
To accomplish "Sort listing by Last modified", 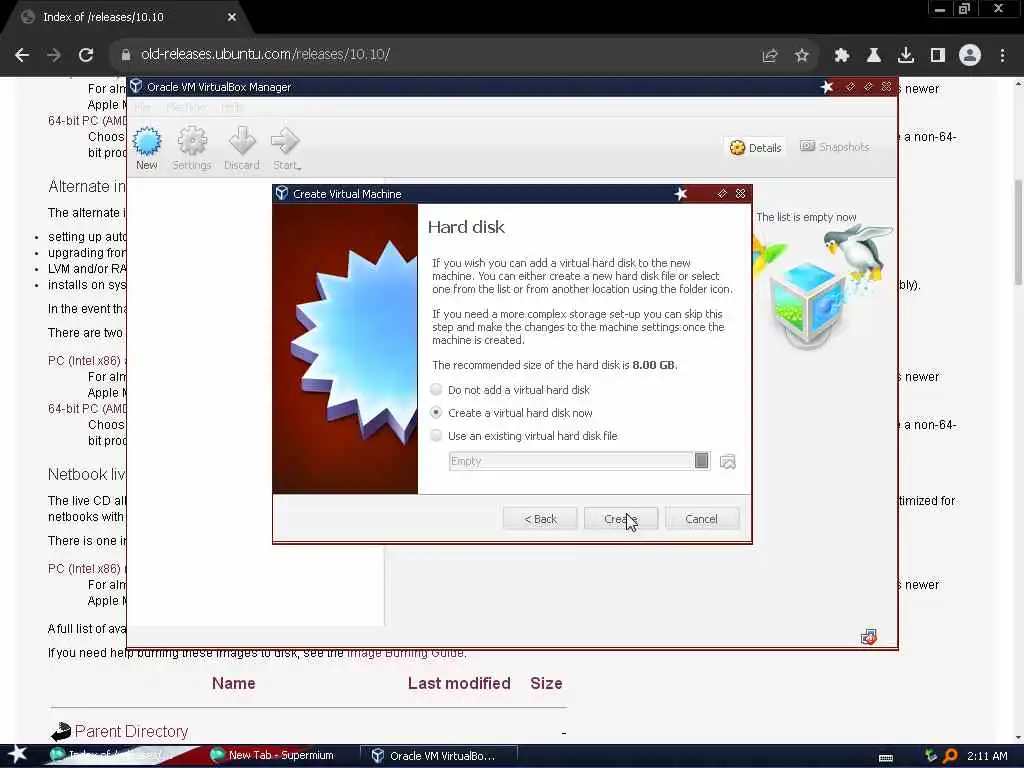I will (459, 683).
